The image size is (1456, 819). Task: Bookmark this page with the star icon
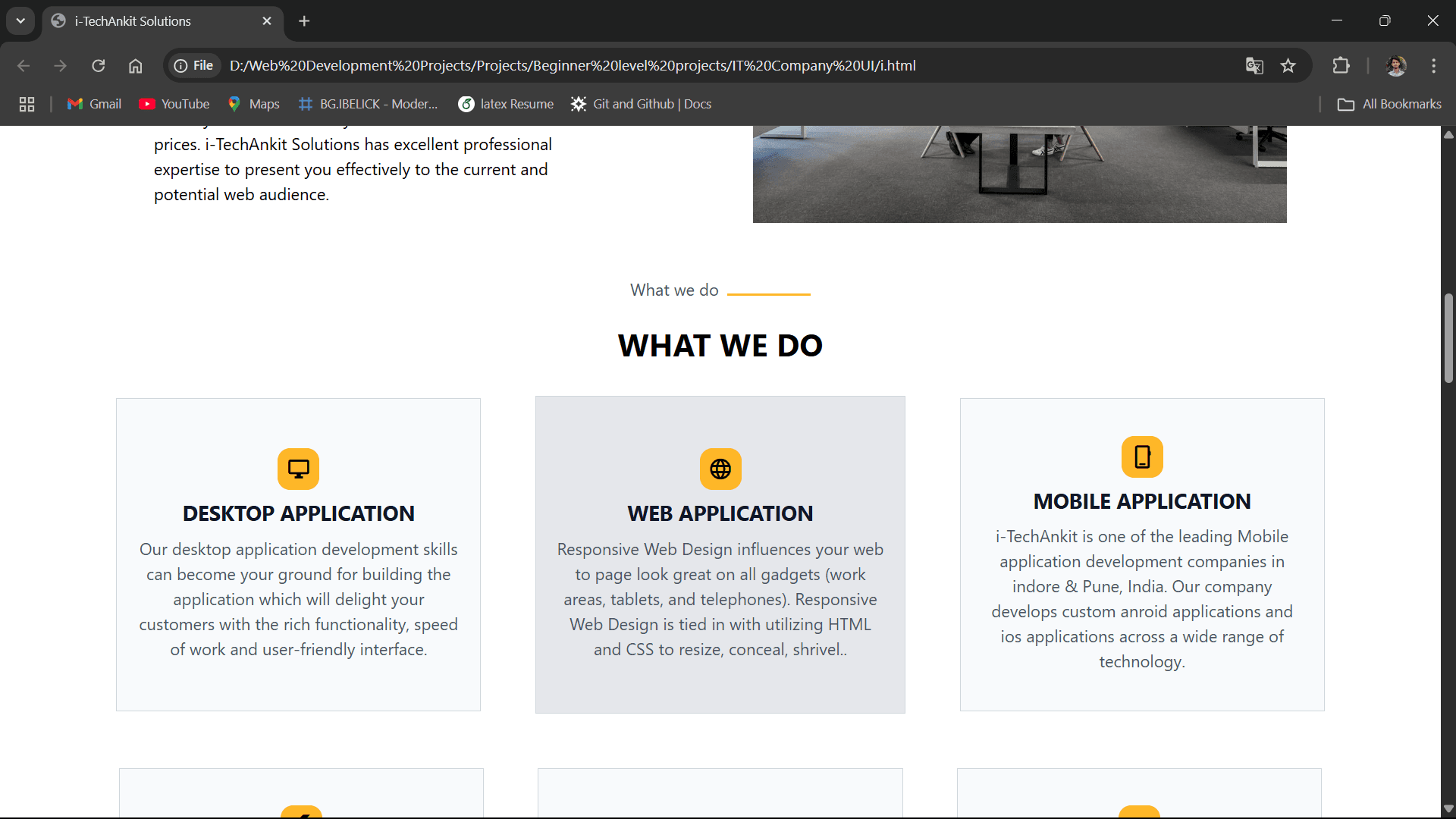tap(1288, 66)
